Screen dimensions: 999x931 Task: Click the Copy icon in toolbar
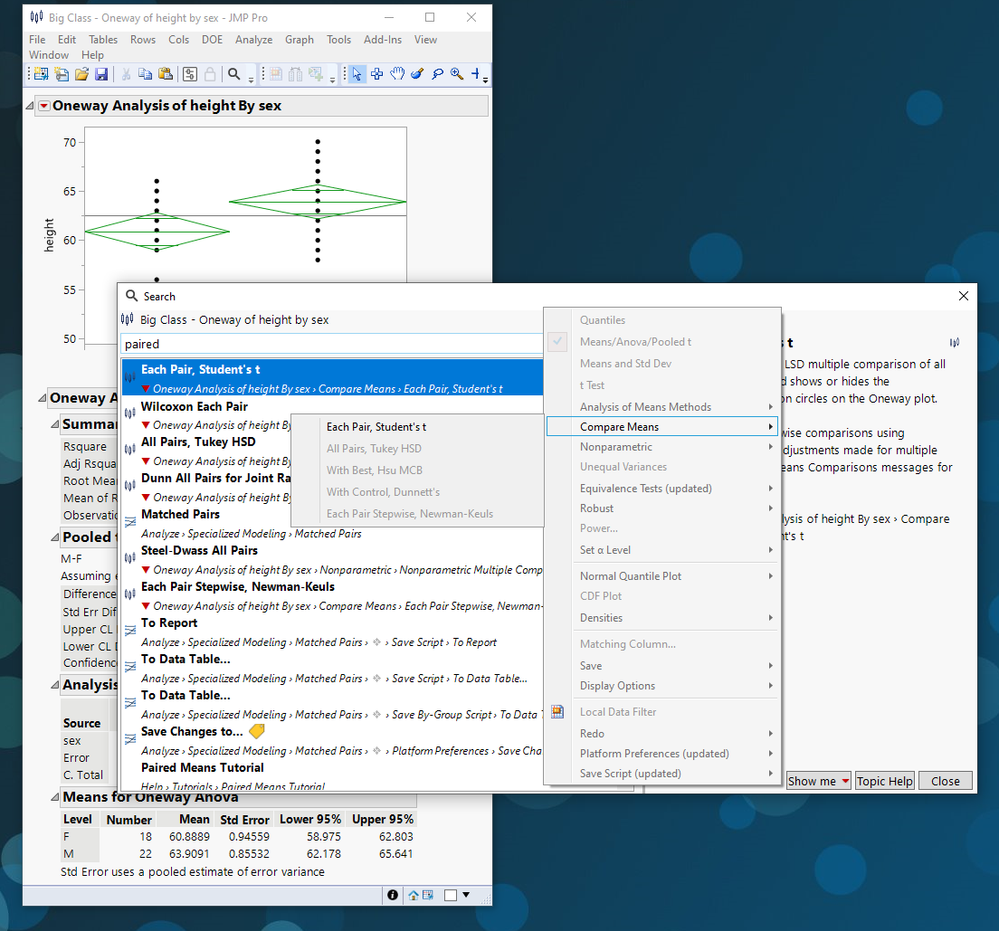tap(145, 74)
